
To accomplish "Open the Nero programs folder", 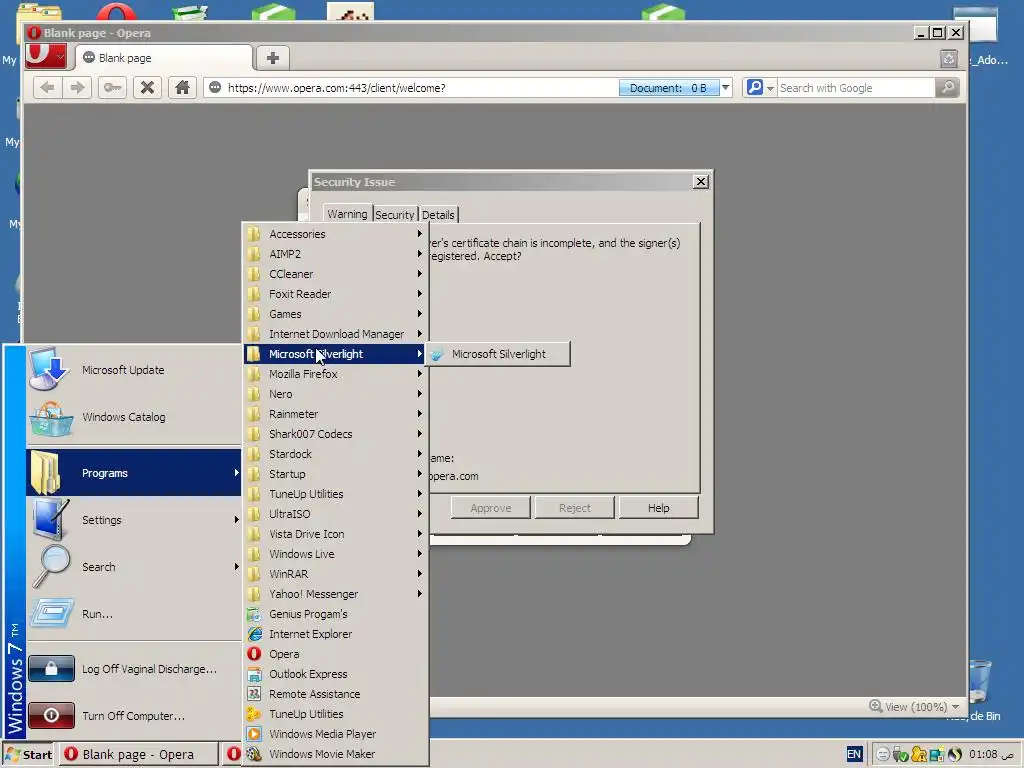I will point(336,394).
